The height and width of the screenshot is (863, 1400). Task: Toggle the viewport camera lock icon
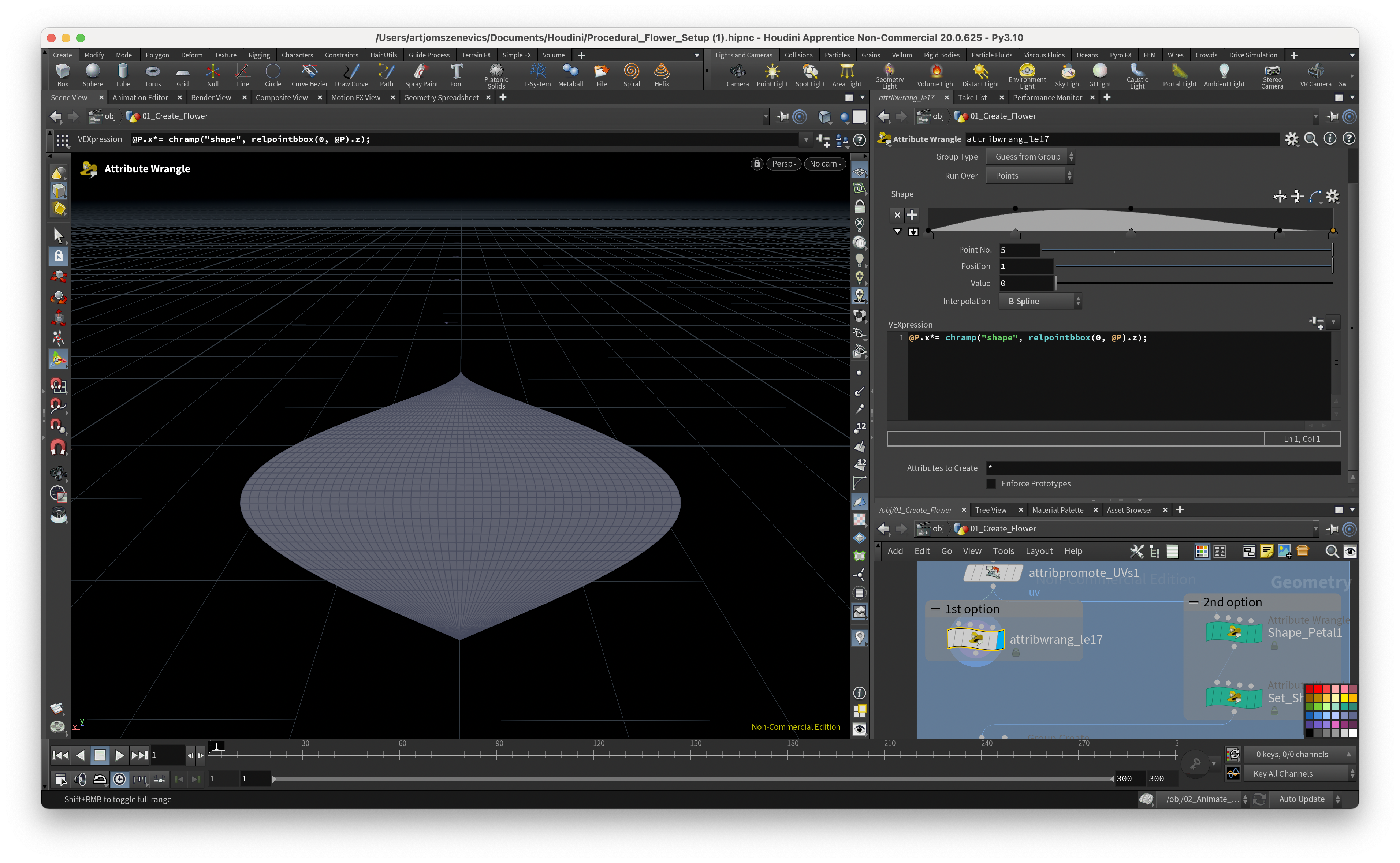click(x=756, y=164)
